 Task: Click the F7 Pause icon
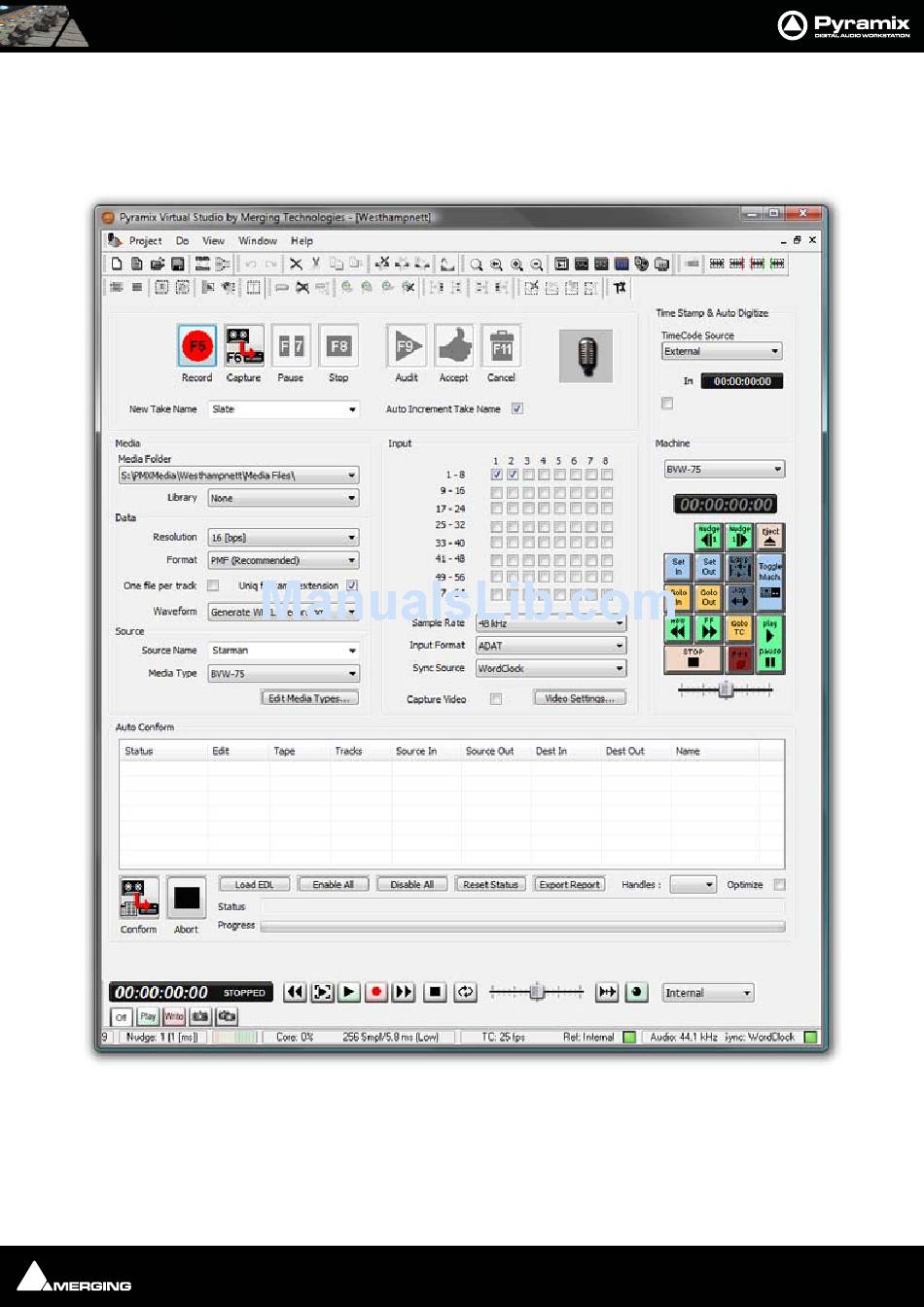pos(291,346)
